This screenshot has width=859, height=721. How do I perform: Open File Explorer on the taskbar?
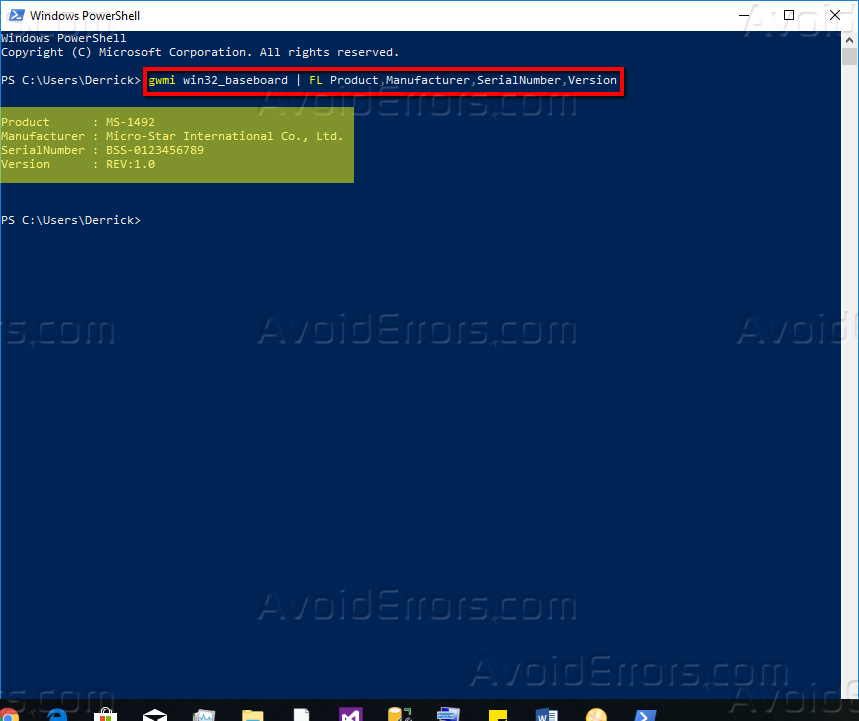[x=253, y=714]
